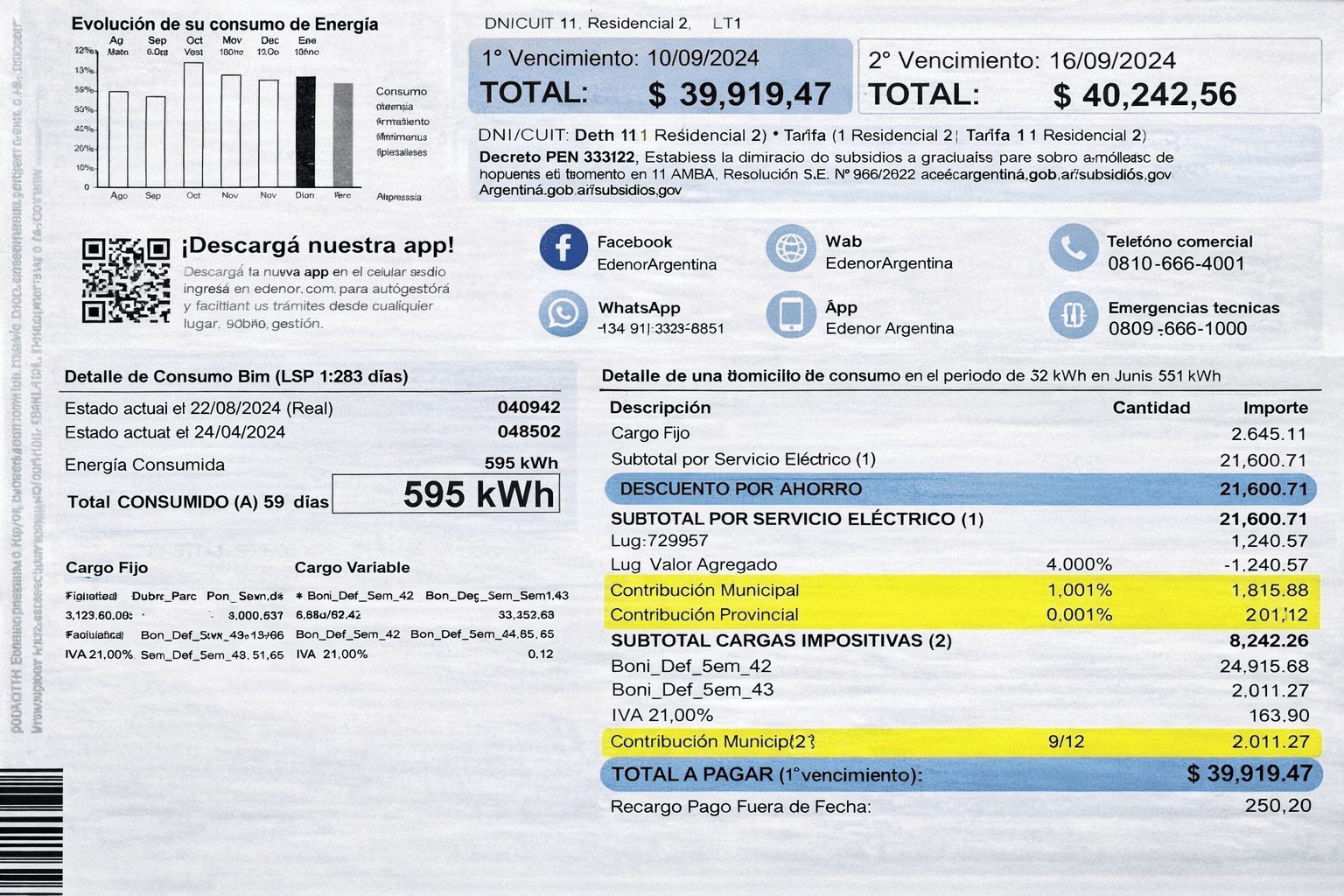Click the barcode in the bottom-left corner
Viewport: 1344px width, 896px height.
(31, 831)
